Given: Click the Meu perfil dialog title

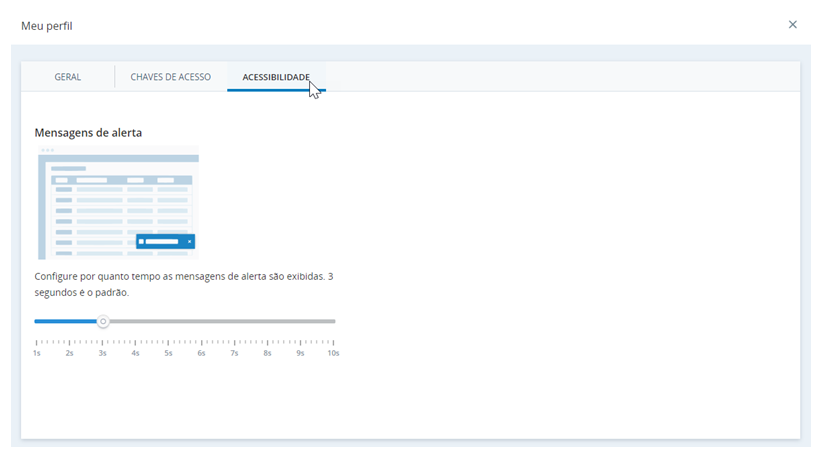Looking at the screenshot, I should point(47,26).
